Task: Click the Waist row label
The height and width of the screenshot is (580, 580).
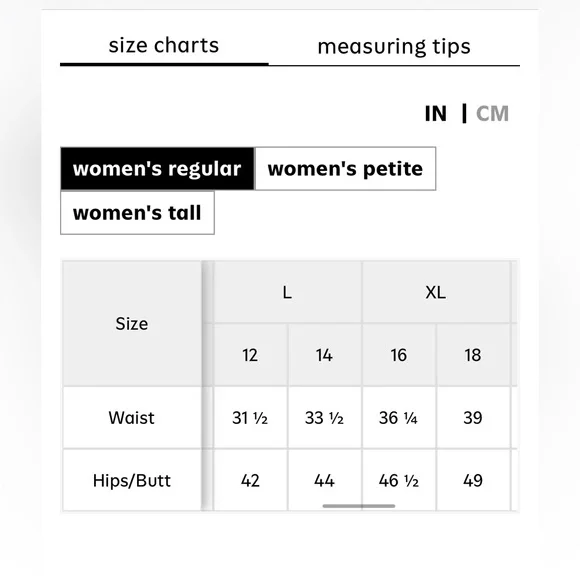Action: (x=132, y=418)
